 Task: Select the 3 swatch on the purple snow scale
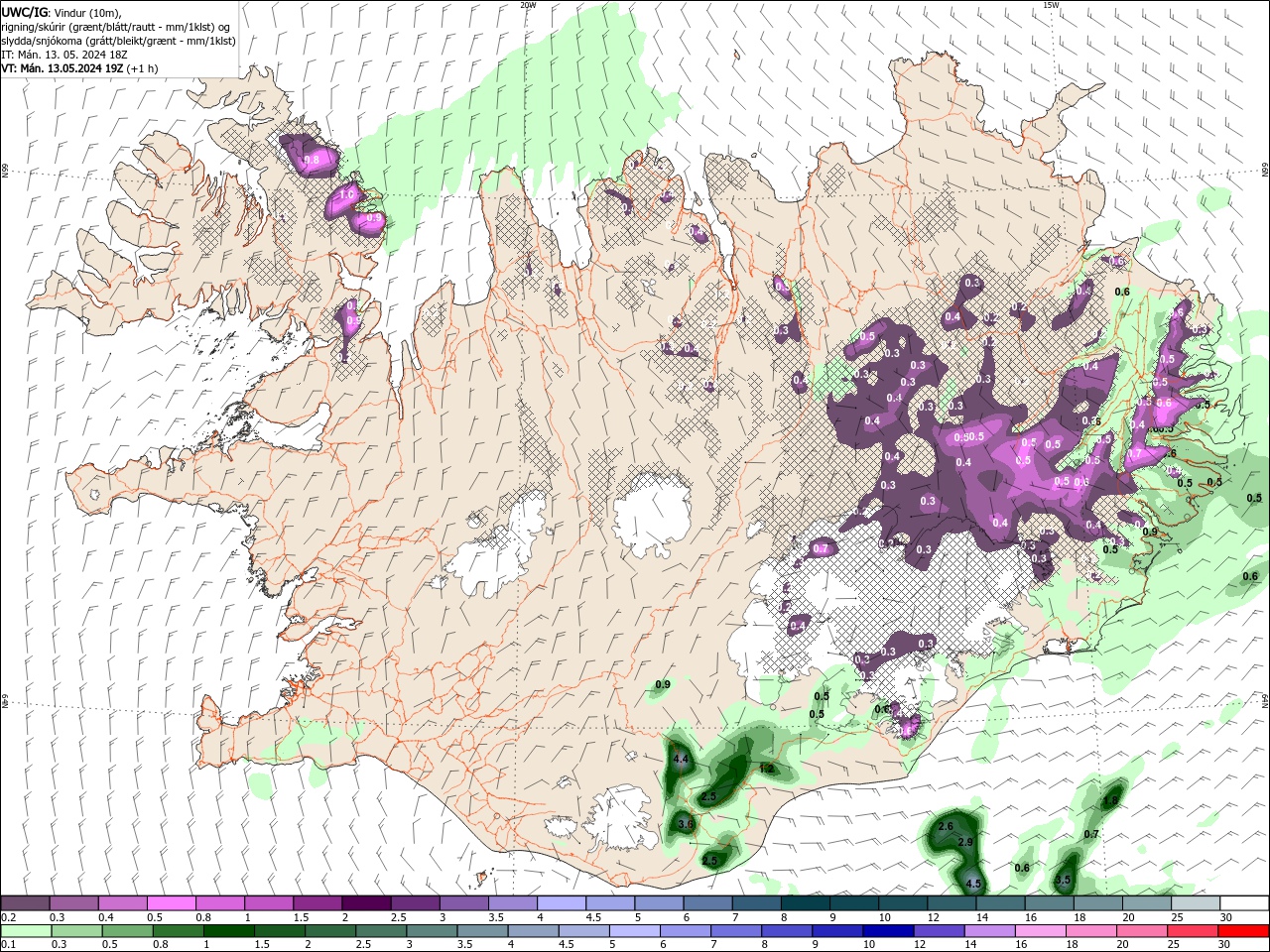pos(463,903)
